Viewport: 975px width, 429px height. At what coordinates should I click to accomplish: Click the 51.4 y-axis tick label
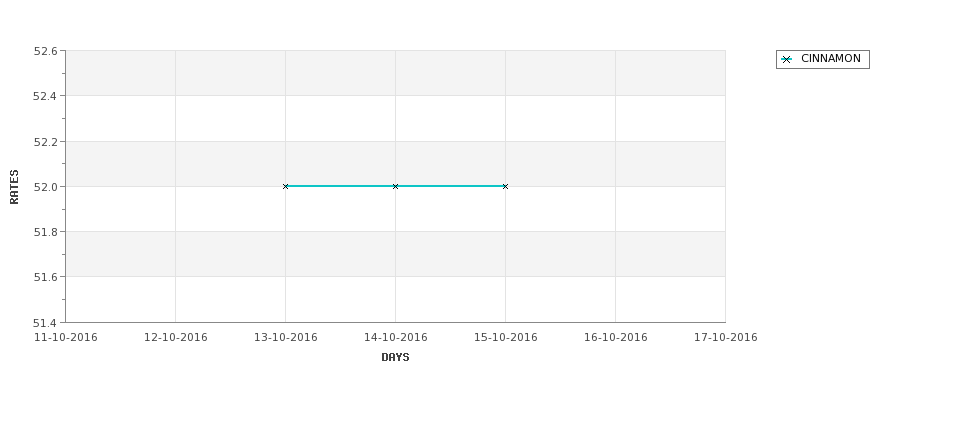pos(45,323)
